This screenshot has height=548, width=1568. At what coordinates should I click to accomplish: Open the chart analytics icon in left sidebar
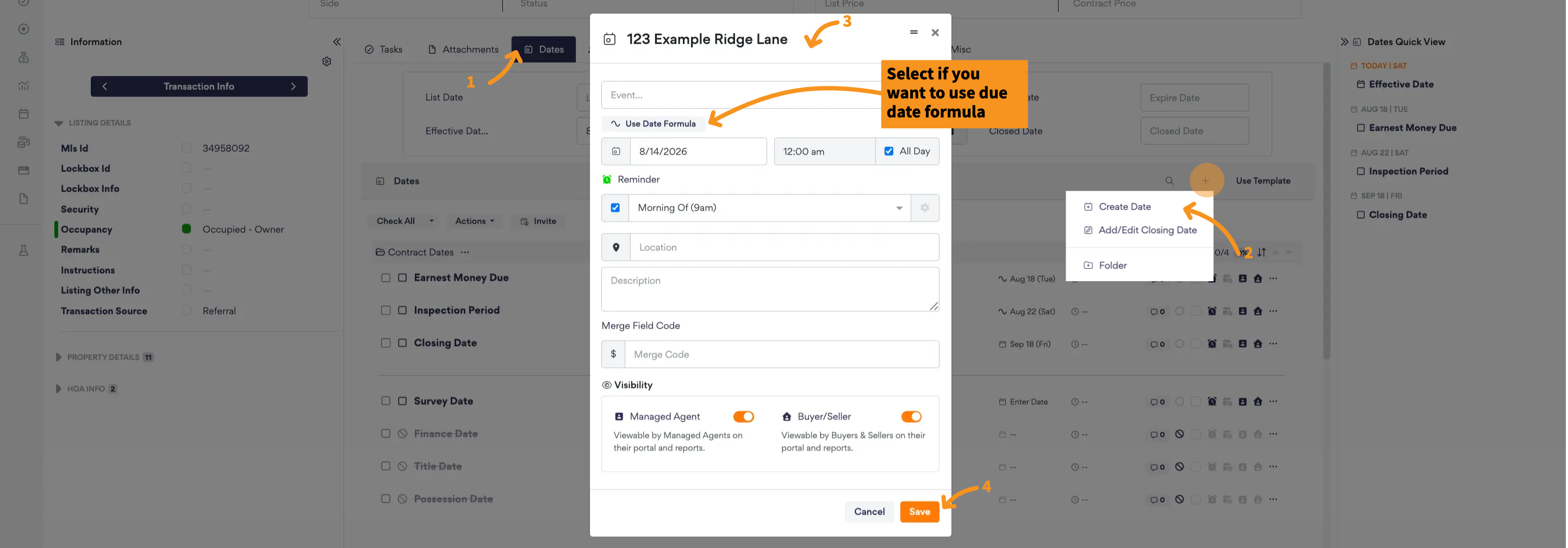pos(24,86)
